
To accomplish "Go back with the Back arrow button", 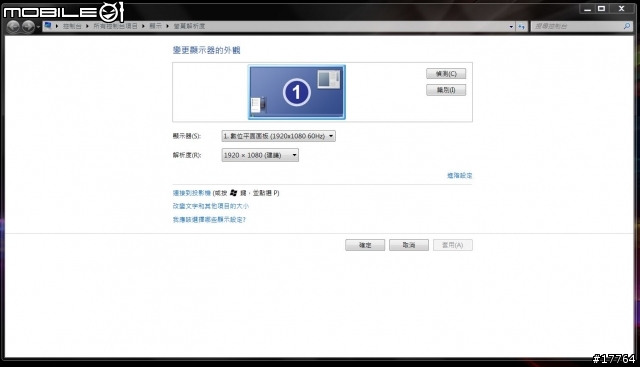I will click(13, 26).
